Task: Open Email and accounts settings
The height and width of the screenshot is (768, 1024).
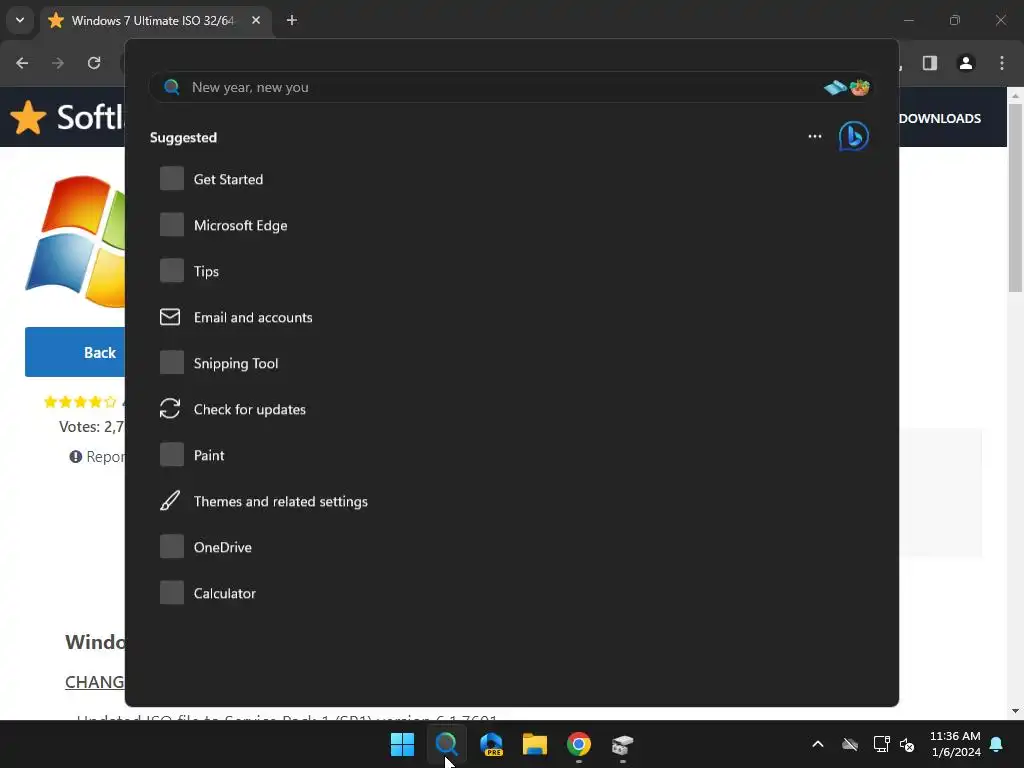Action: click(x=253, y=317)
